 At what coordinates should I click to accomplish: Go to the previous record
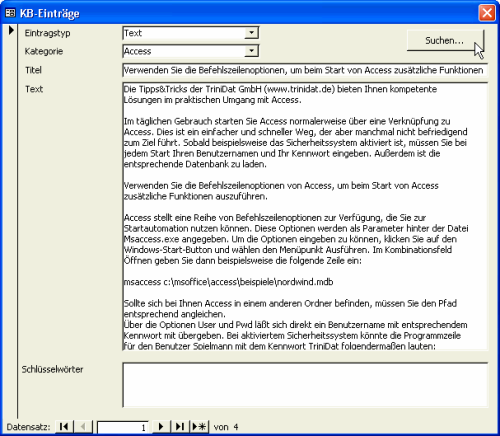pos(83,426)
